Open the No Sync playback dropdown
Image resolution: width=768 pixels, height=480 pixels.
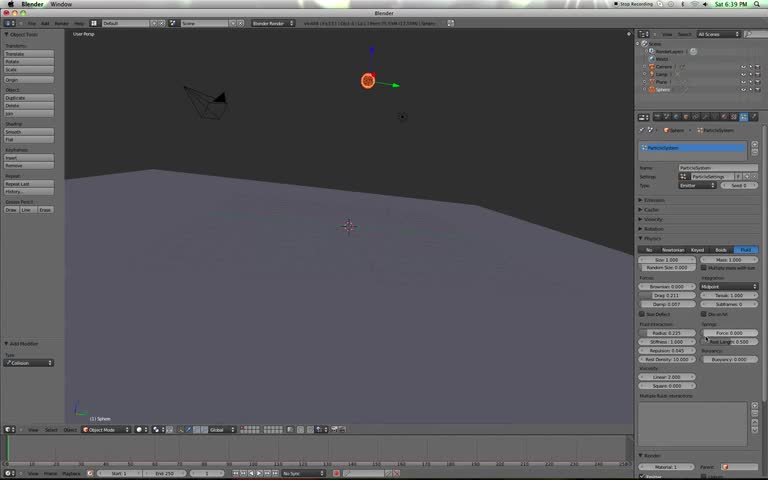point(303,473)
